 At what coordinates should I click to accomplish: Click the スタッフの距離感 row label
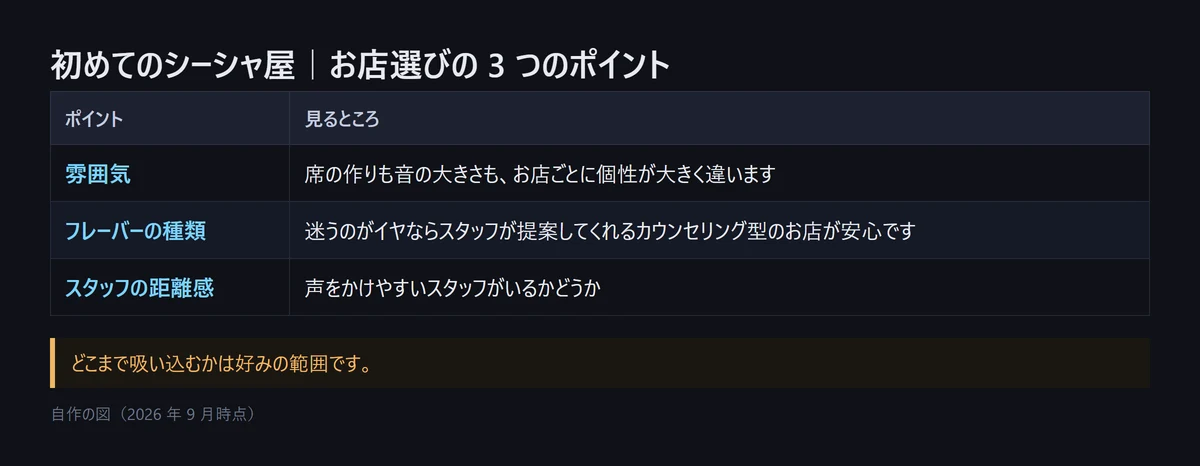pyautogui.click(x=139, y=288)
